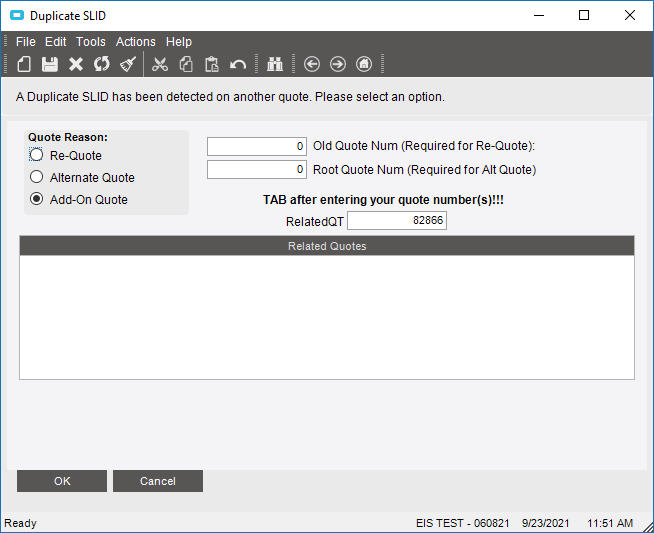The width and height of the screenshot is (654, 533).
Task: Click the Related Quotes grid header
Action: tap(327, 246)
